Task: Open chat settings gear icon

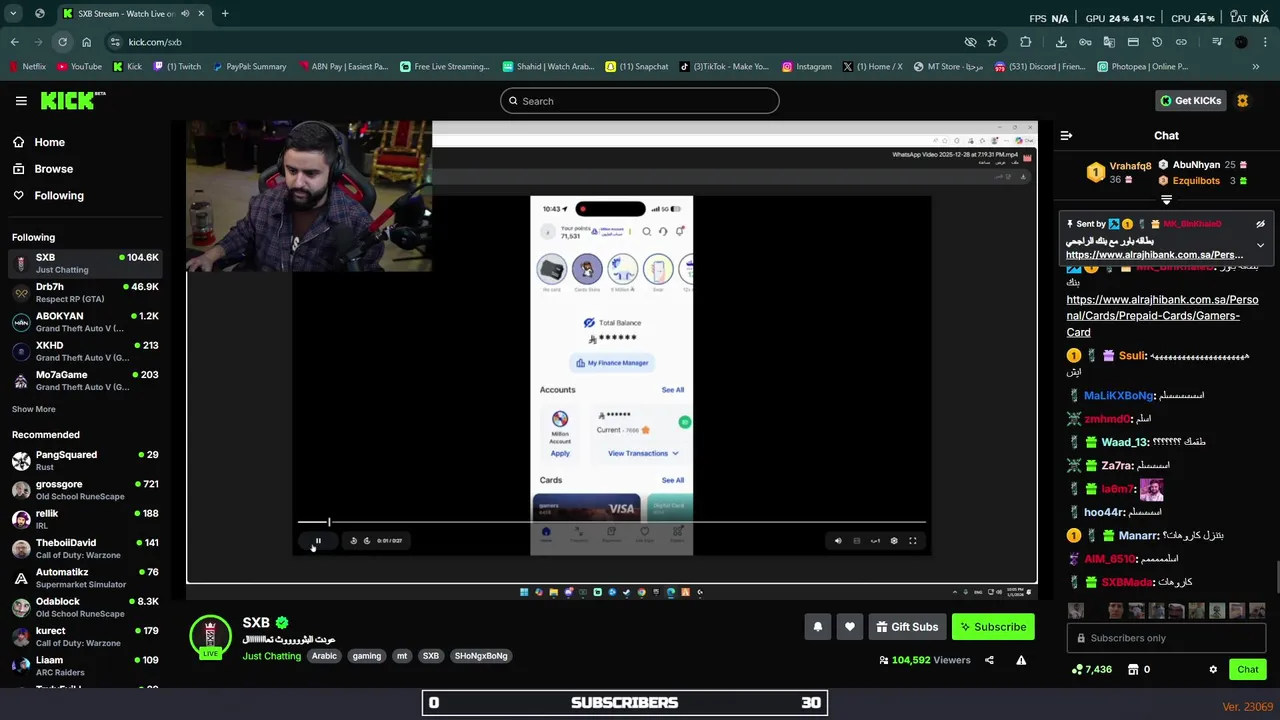Action: [1213, 670]
